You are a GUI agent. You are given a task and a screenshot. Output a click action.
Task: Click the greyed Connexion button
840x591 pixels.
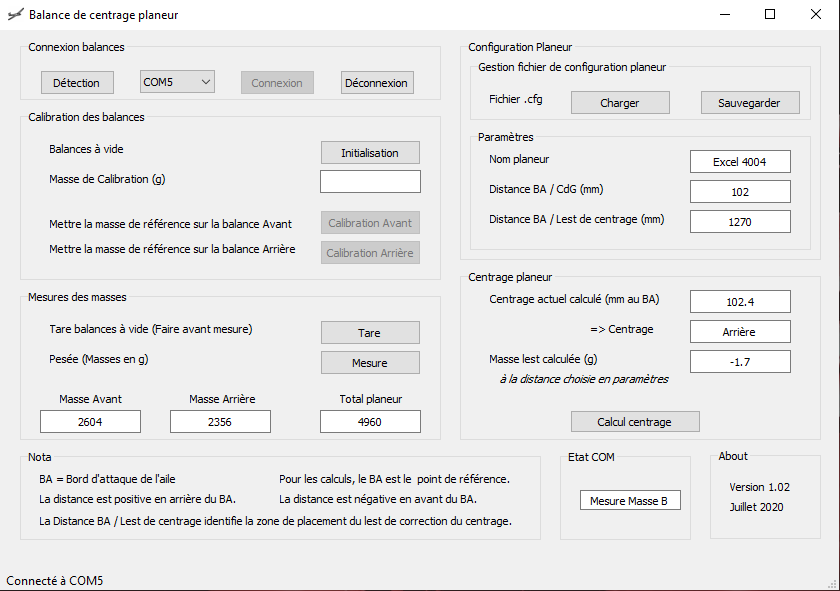click(277, 83)
